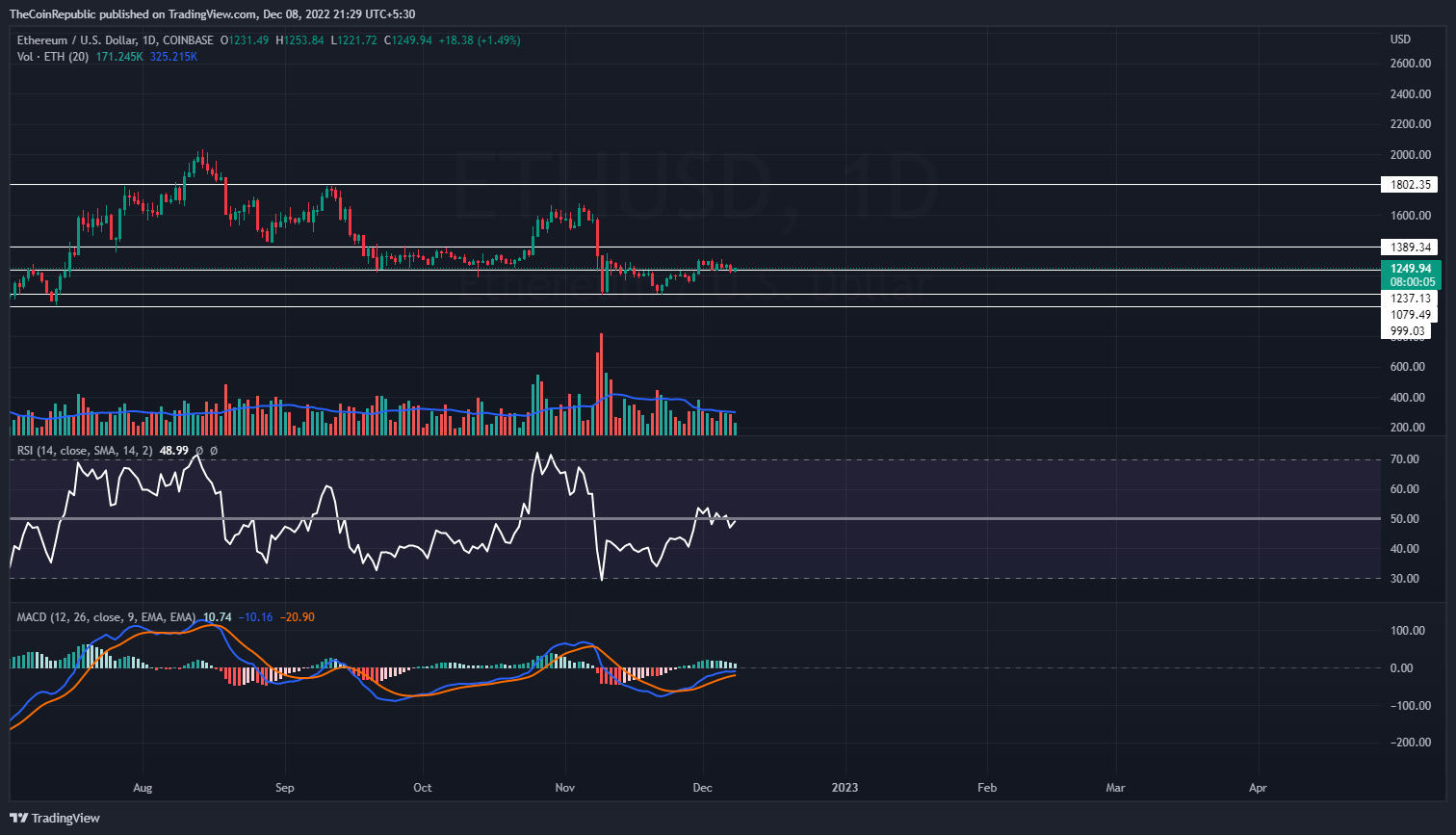Click the 999.03 support price label

tap(1405, 331)
